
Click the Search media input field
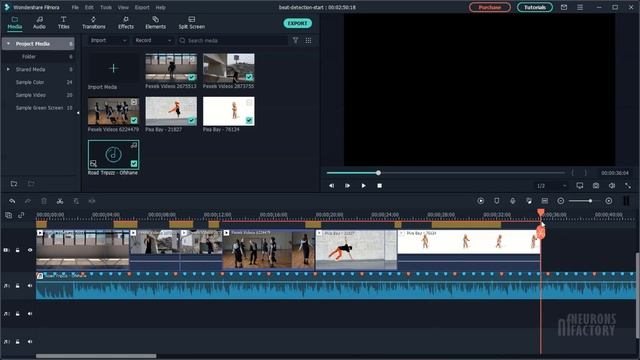pyautogui.click(x=233, y=40)
